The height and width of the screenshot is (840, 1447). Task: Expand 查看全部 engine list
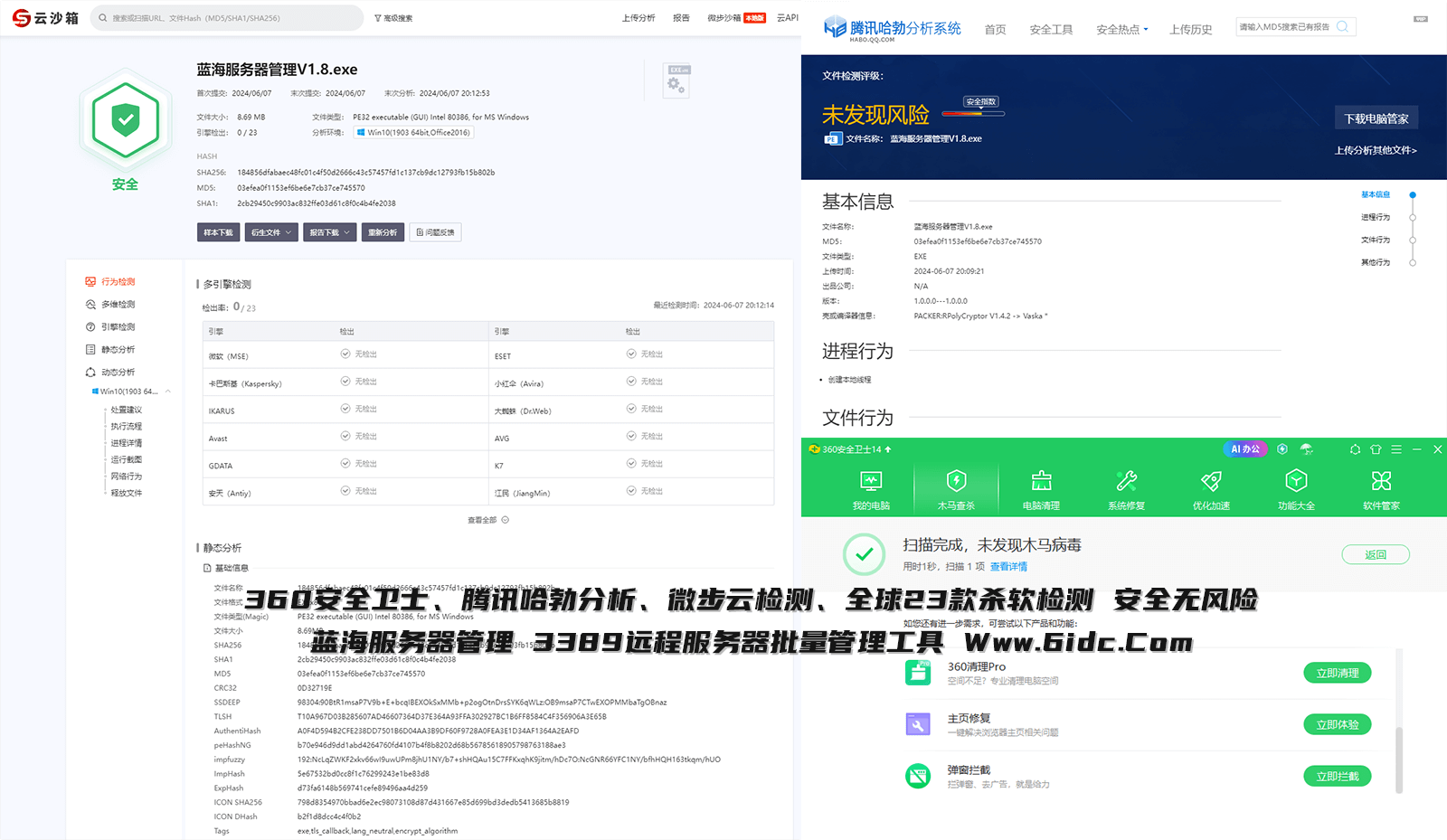pos(488,520)
